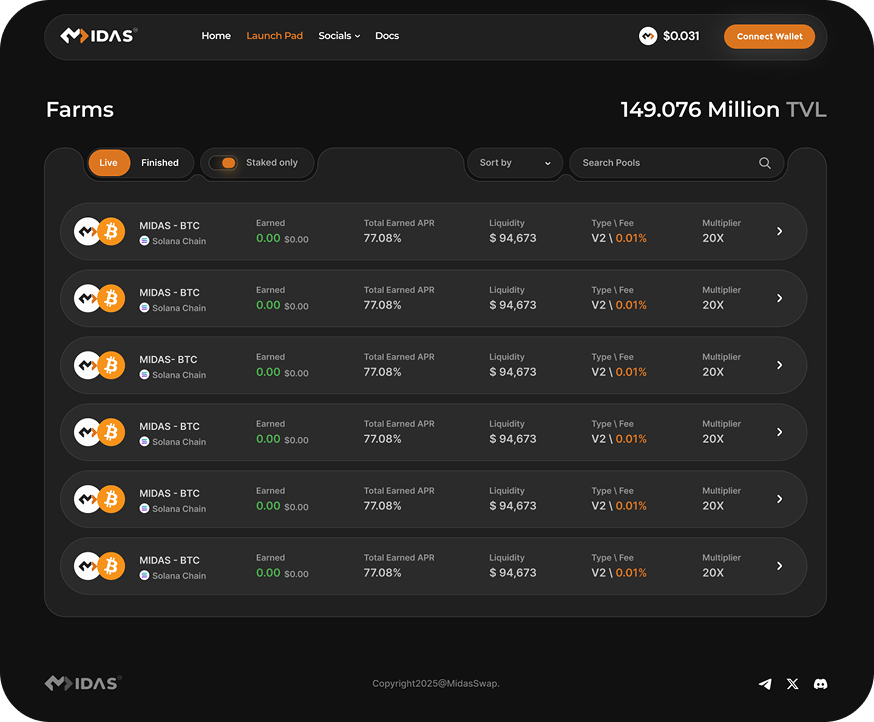Click the MIDAS logo in header
The width and height of the screenshot is (874, 722).
click(x=98, y=36)
